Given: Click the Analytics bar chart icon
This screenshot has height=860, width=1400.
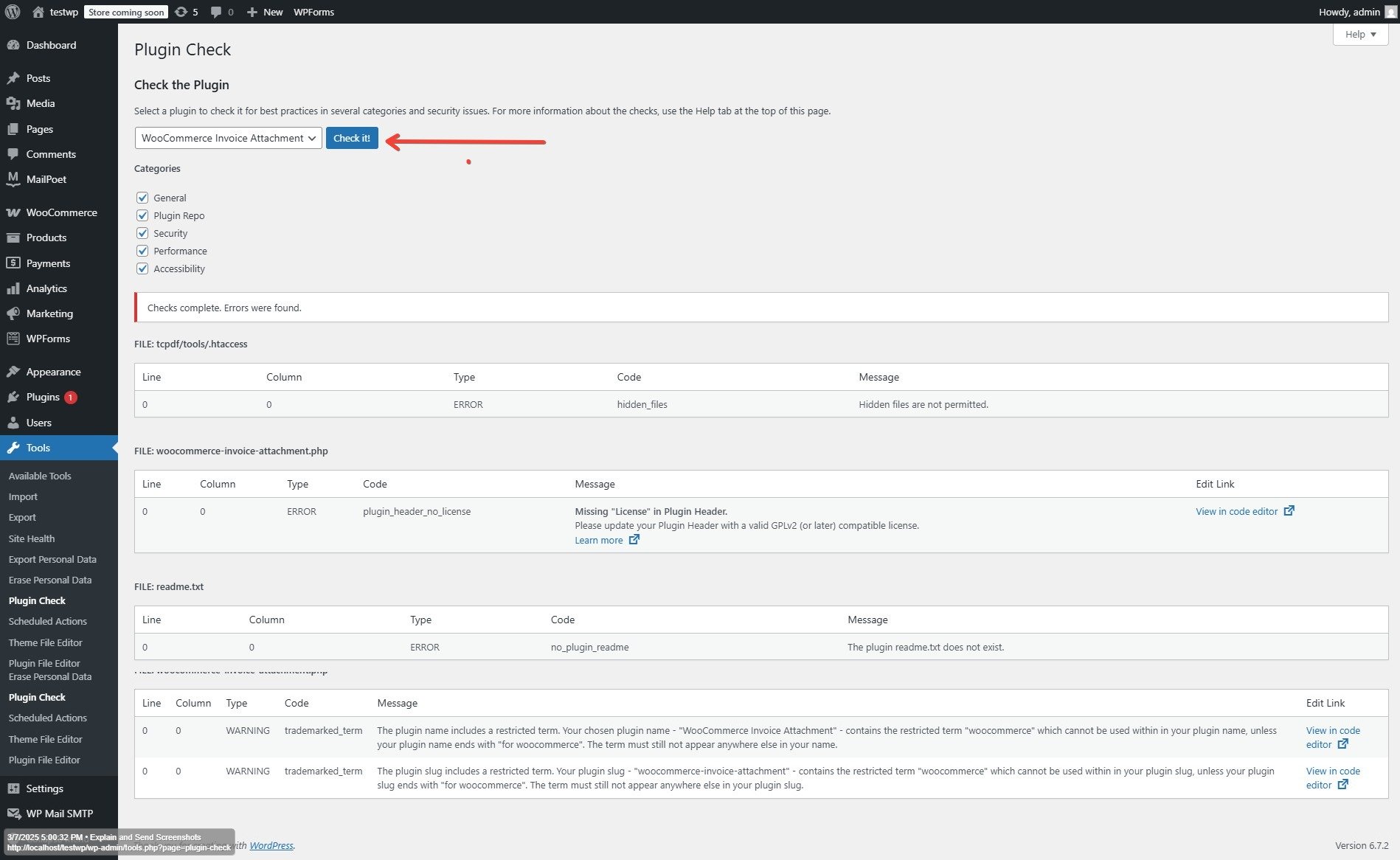Looking at the screenshot, I should [13, 288].
